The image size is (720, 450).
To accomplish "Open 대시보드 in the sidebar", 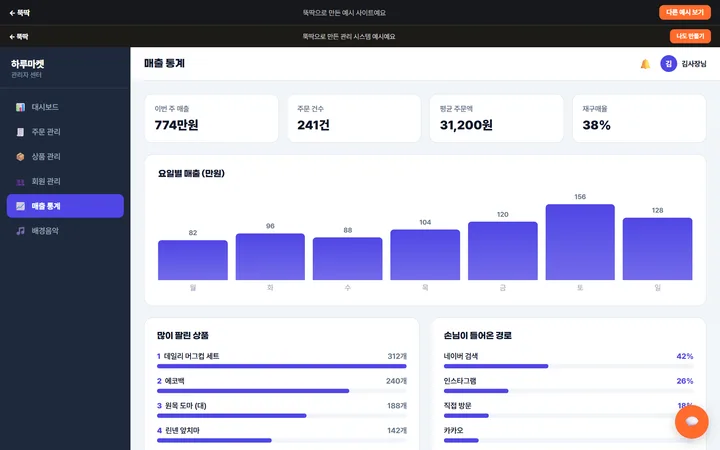I will [65, 107].
